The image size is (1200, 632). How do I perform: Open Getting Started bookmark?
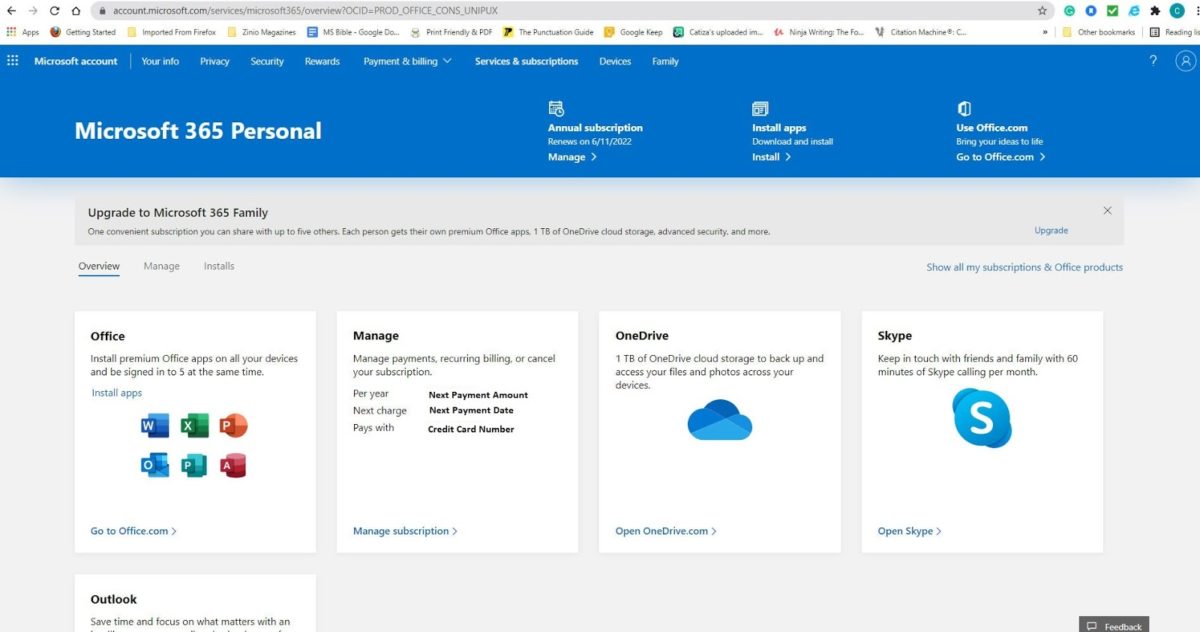[83, 32]
